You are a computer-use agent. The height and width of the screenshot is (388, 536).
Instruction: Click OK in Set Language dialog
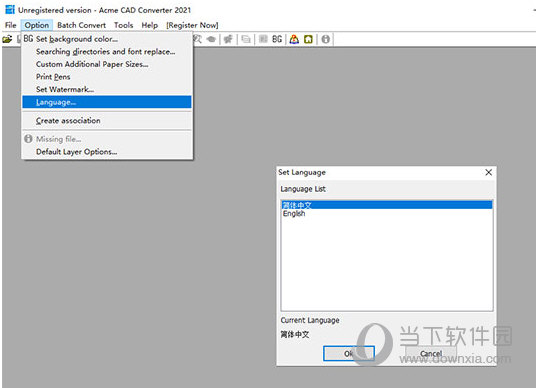pos(349,353)
